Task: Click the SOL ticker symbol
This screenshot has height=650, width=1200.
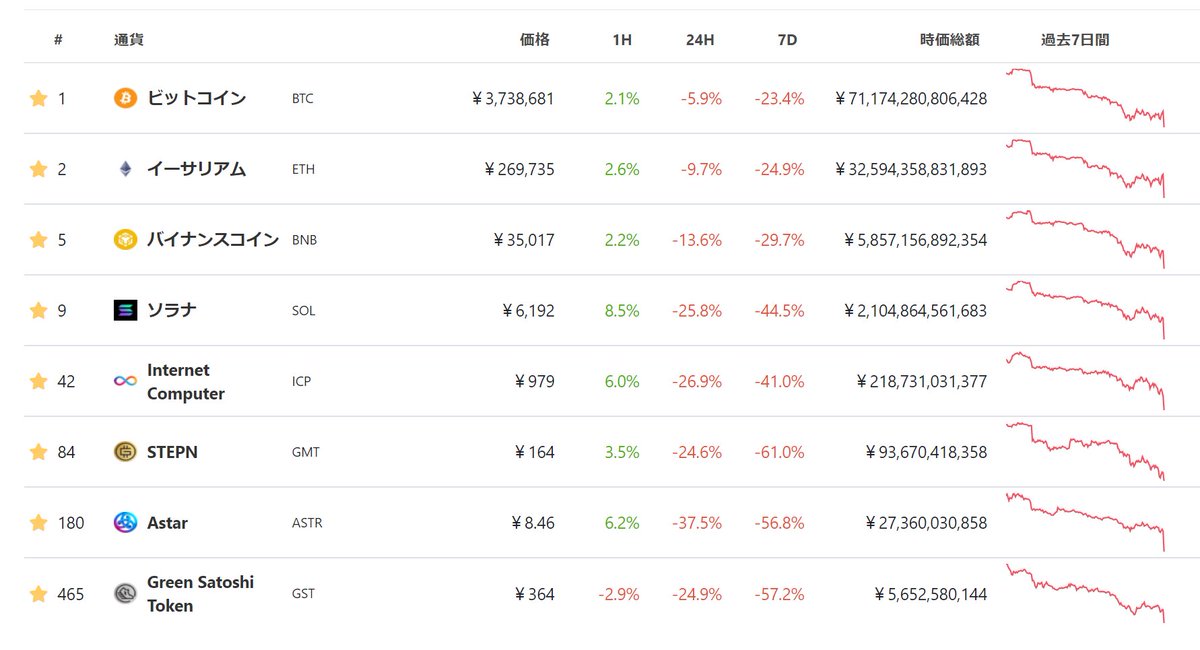Action: [303, 311]
